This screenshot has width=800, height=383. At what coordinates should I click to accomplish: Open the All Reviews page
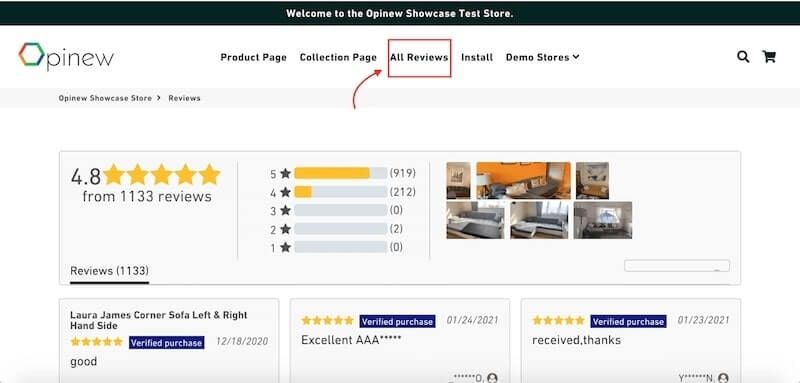click(419, 58)
